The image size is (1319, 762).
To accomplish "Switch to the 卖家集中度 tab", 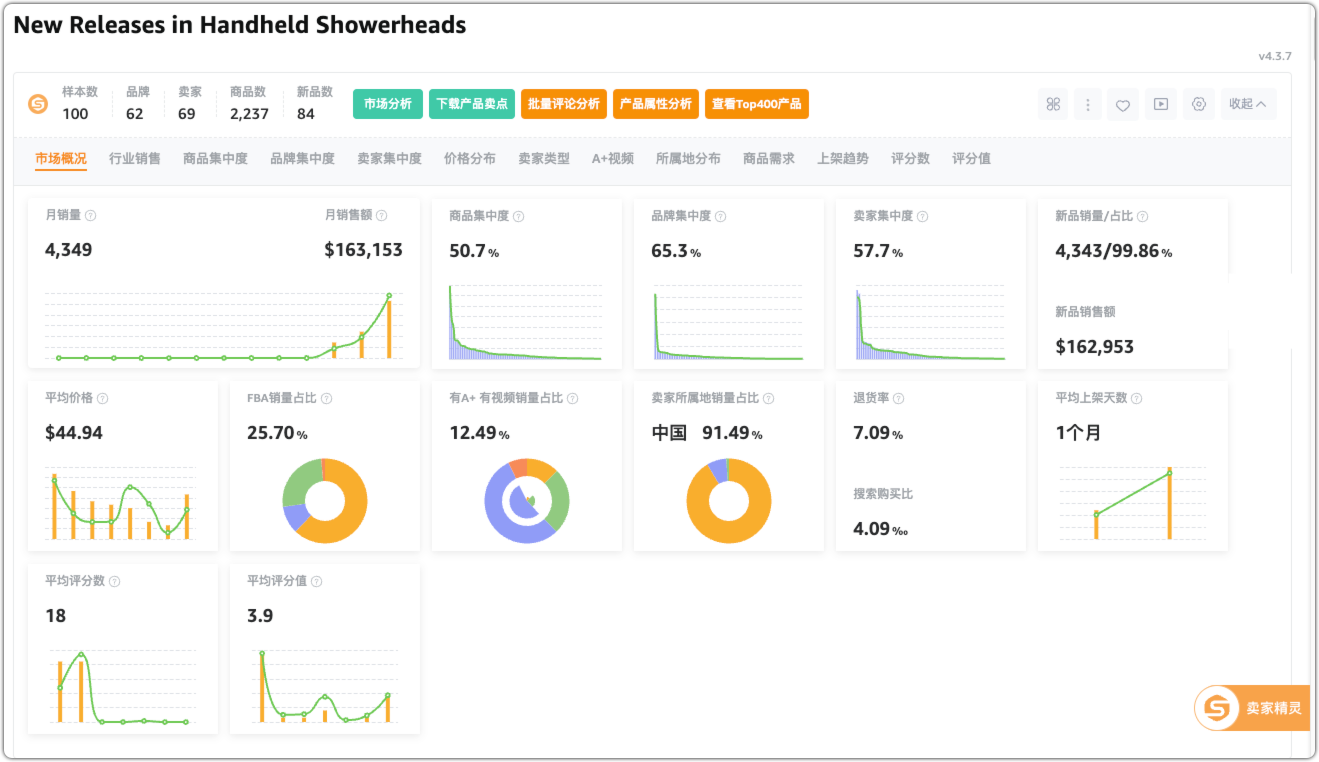I will pos(389,158).
